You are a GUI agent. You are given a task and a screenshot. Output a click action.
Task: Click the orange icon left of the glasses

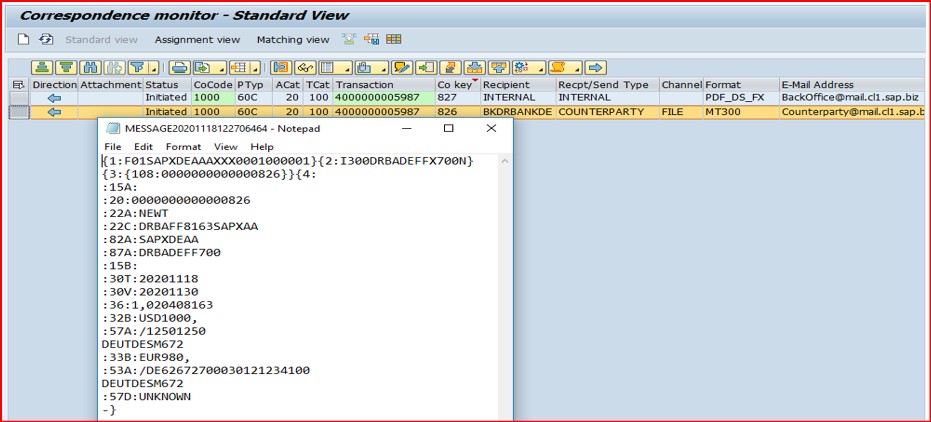point(281,68)
